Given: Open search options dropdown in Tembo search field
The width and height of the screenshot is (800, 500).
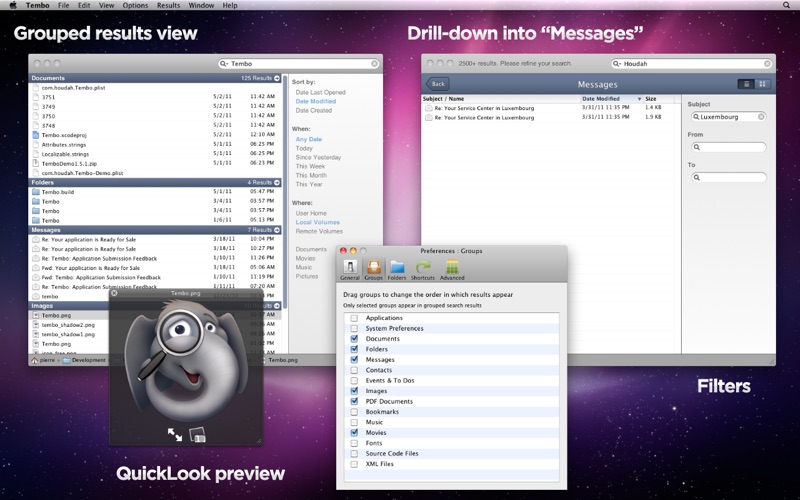Looking at the screenshot, I should pos(224,64).
